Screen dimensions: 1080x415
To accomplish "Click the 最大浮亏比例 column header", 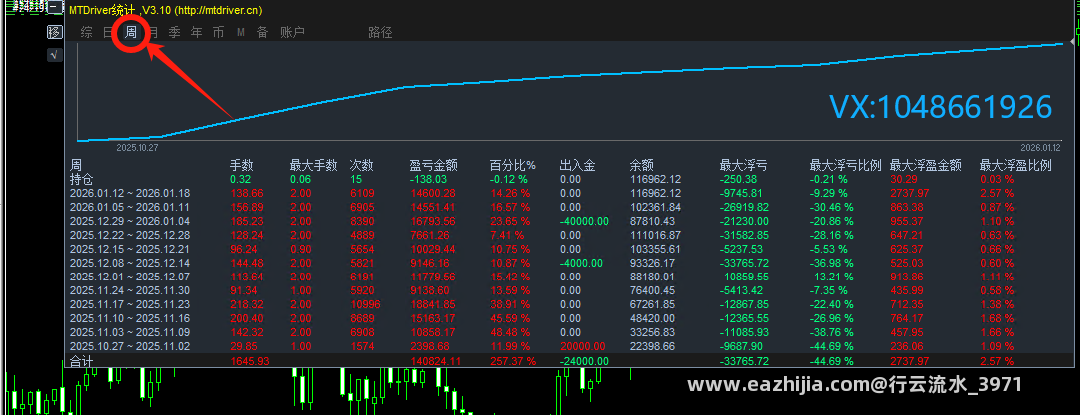I will click(845, 165).
